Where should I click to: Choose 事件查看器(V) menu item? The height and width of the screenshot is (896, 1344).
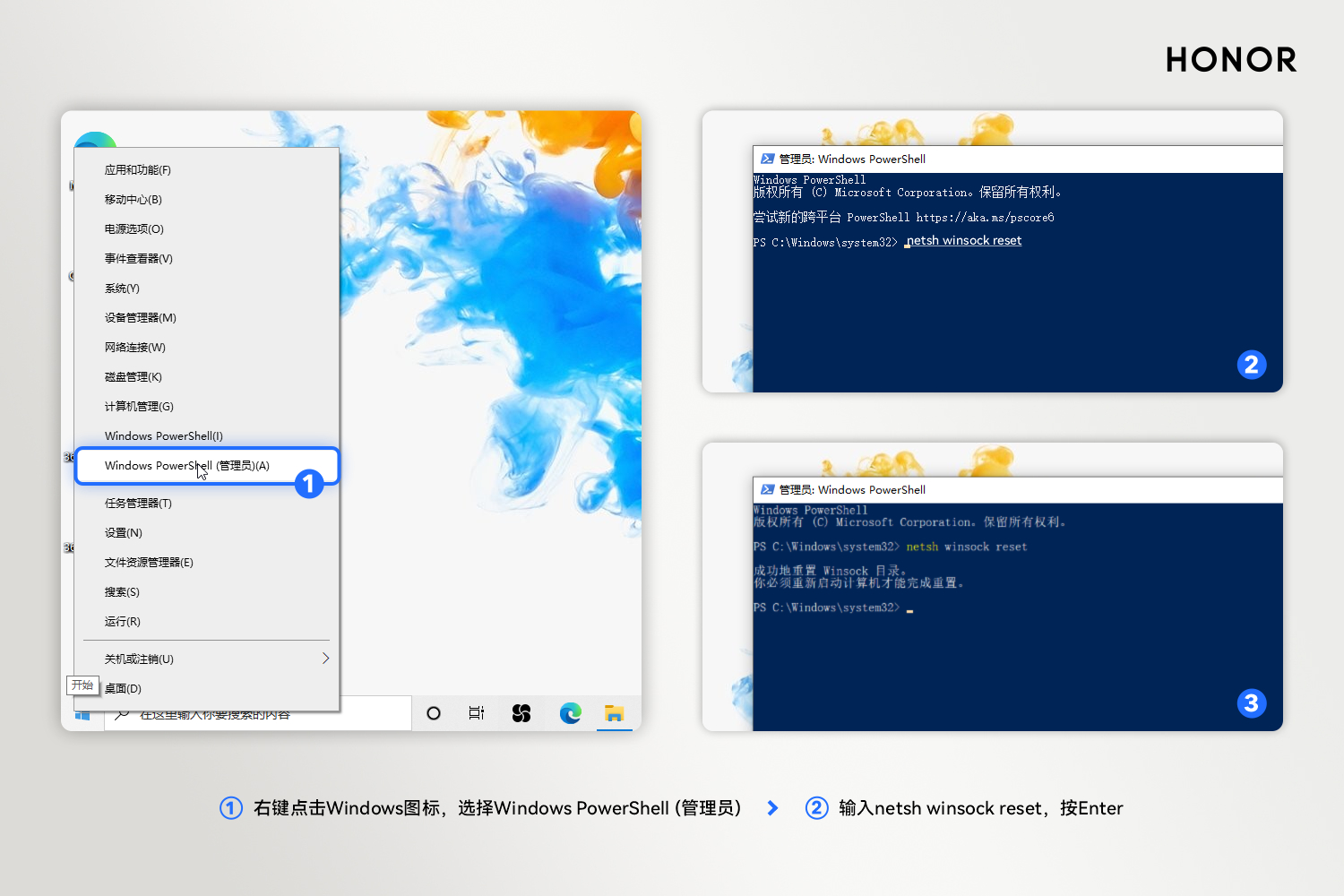click(207, 259)
